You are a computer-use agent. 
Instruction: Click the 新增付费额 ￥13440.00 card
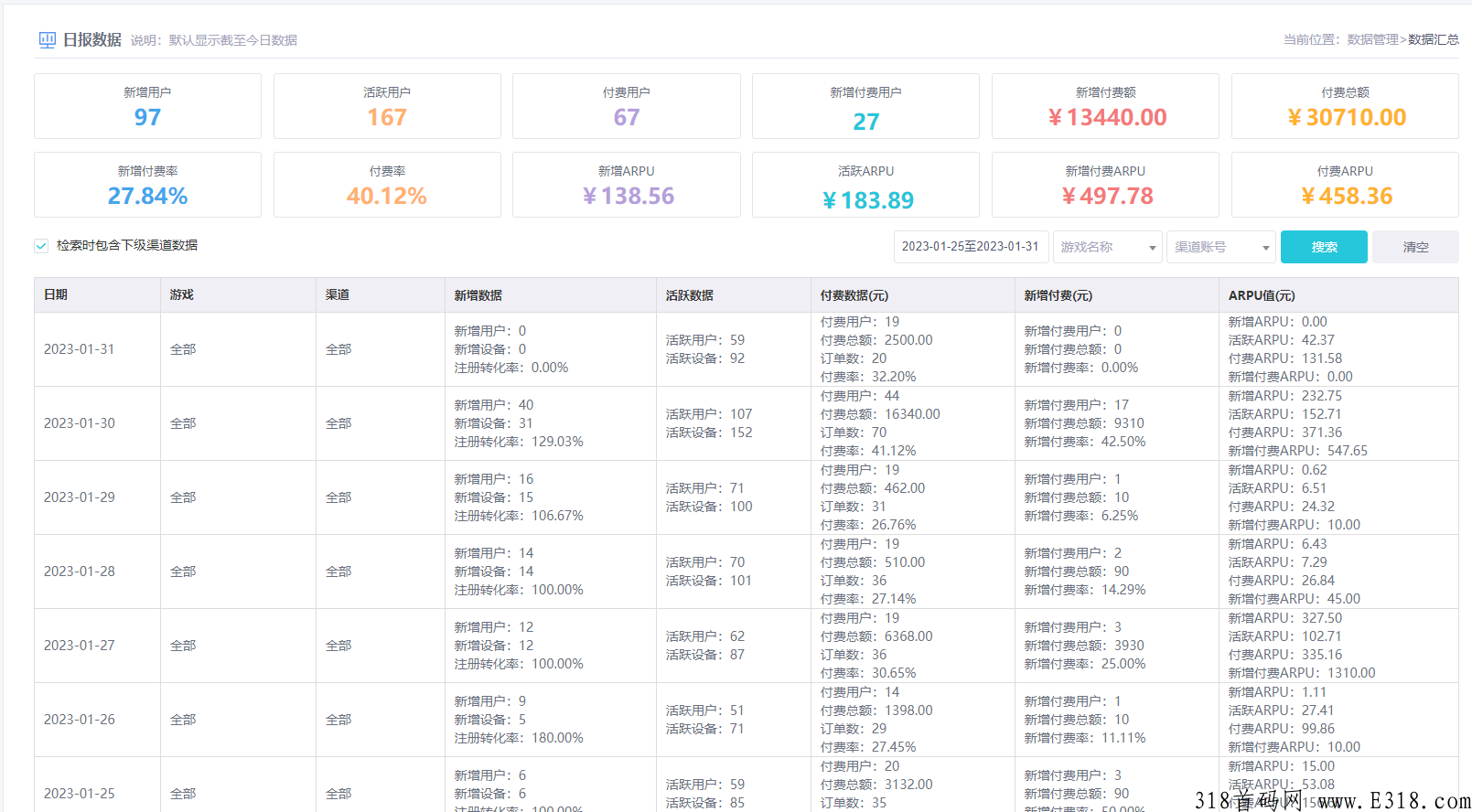pyautogui.click(x=1105, y=106)
